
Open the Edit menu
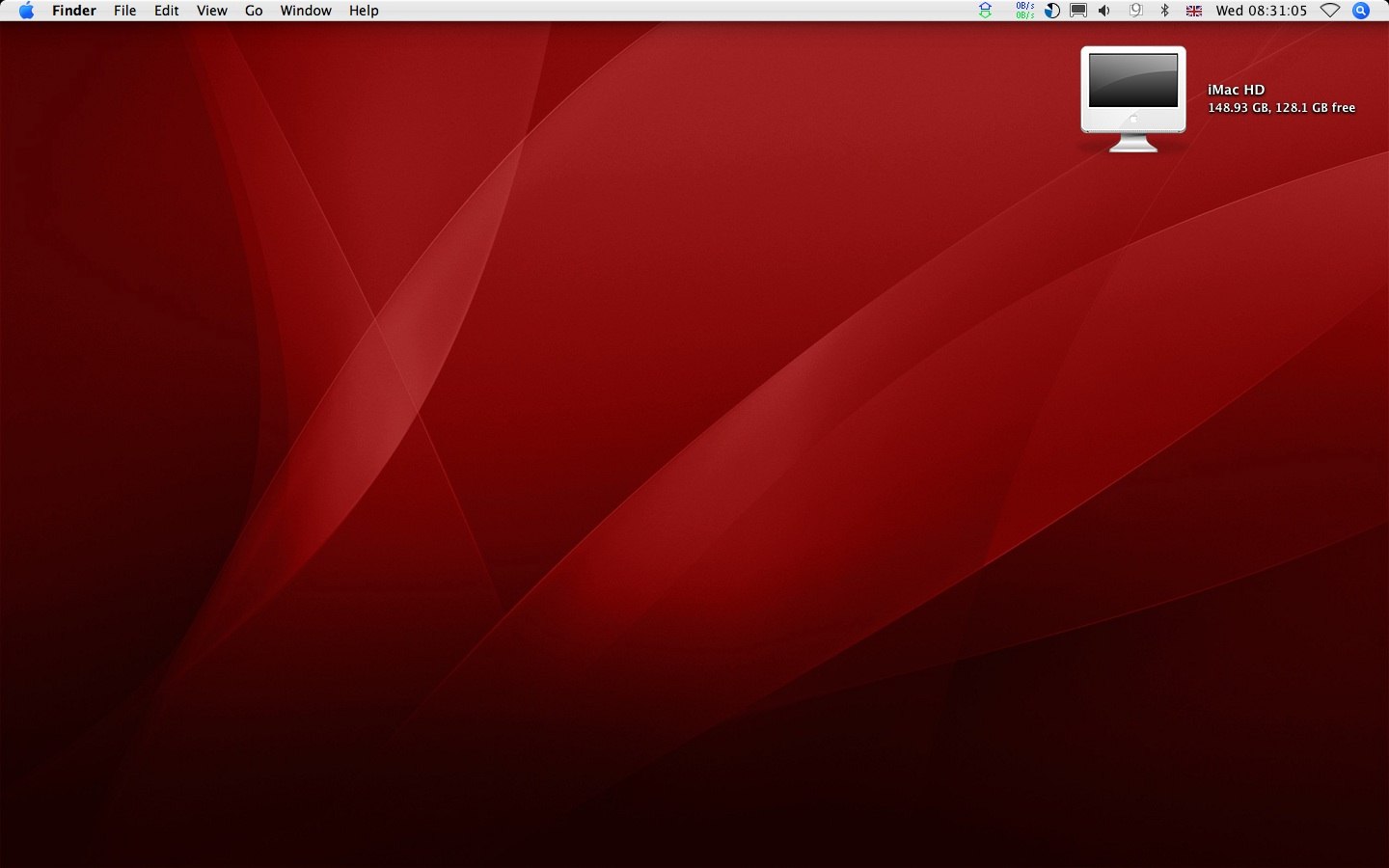(167, 11)
